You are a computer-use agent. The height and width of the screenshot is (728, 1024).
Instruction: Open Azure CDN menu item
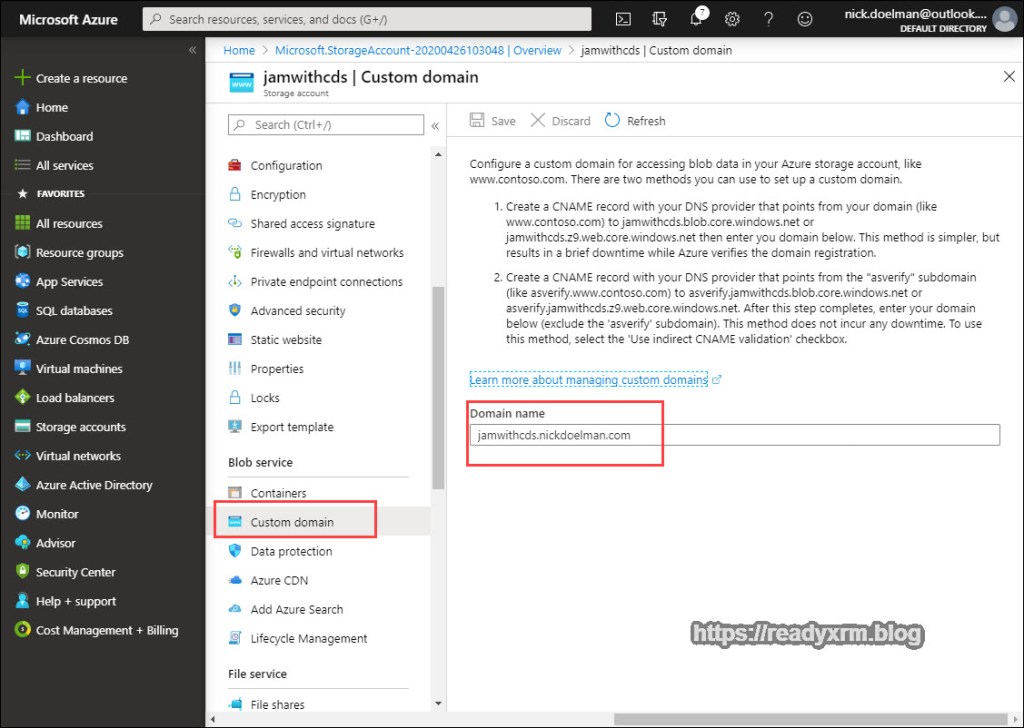coord(279,580)
